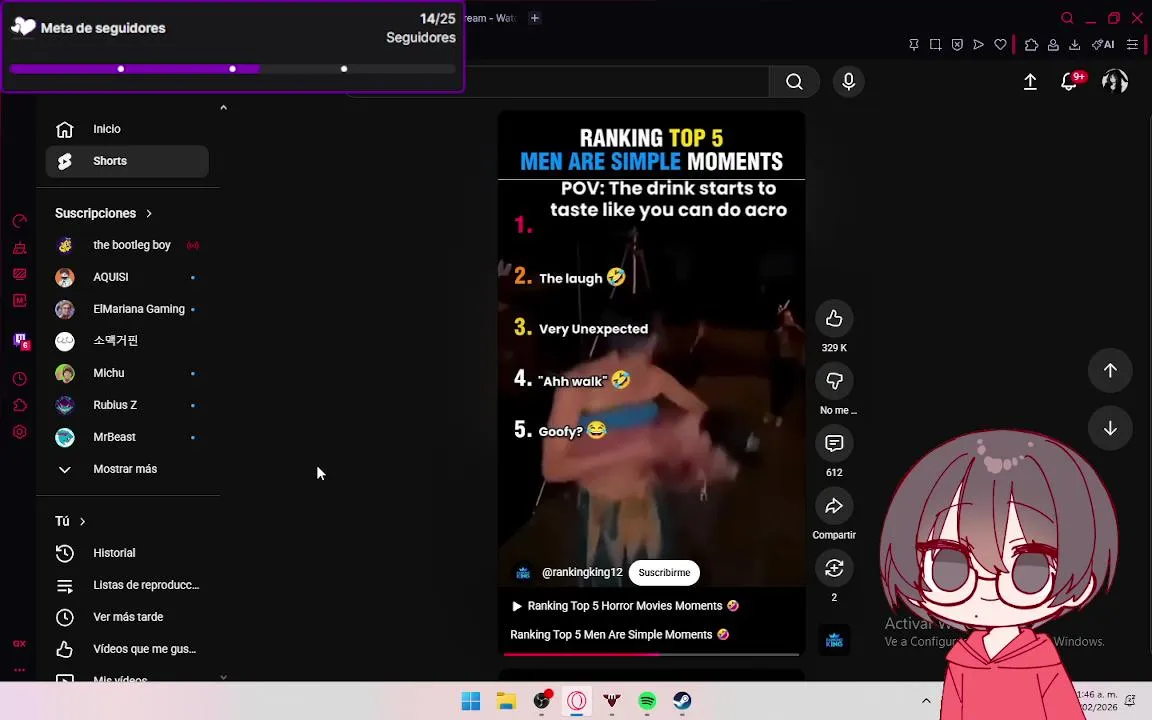The height and width of the screenshot is (720, 1152).
Task: Open OBS Studio from taskbar
Action: coord(541,701)
